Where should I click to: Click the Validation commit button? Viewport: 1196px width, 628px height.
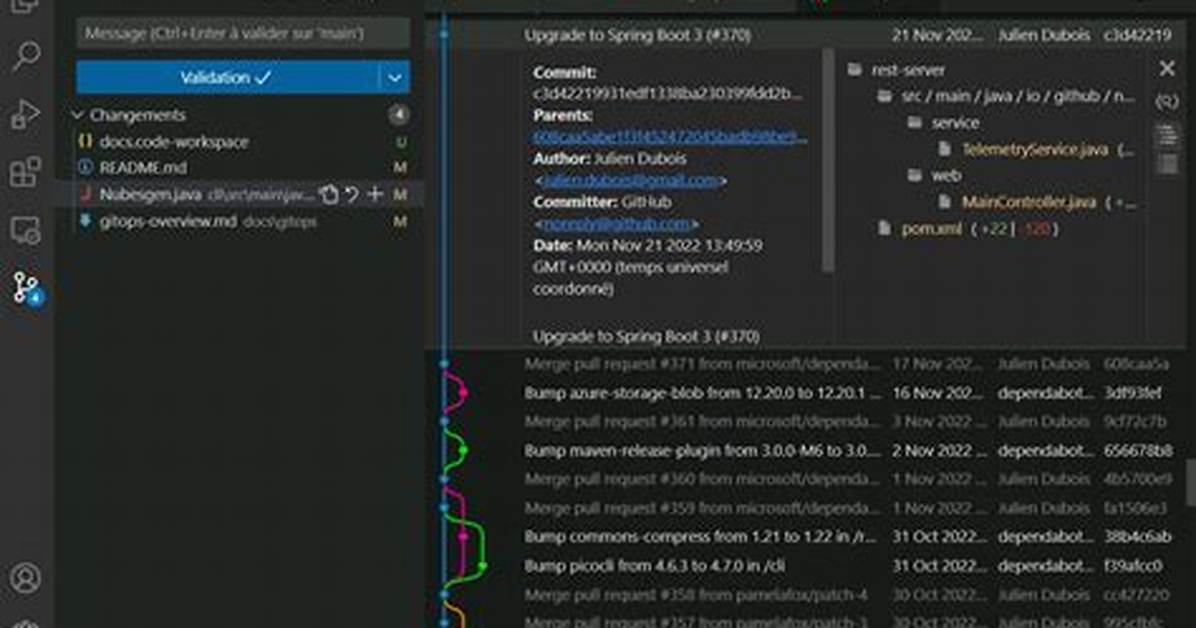pos(227,77)
